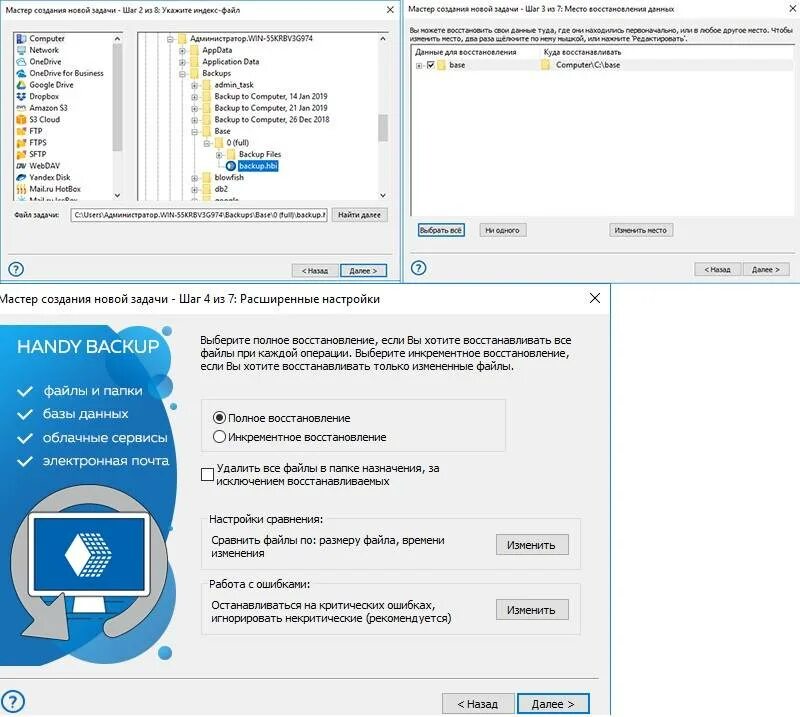
Task: Select the FTPS storage icon
Action: tap(21, 142)
